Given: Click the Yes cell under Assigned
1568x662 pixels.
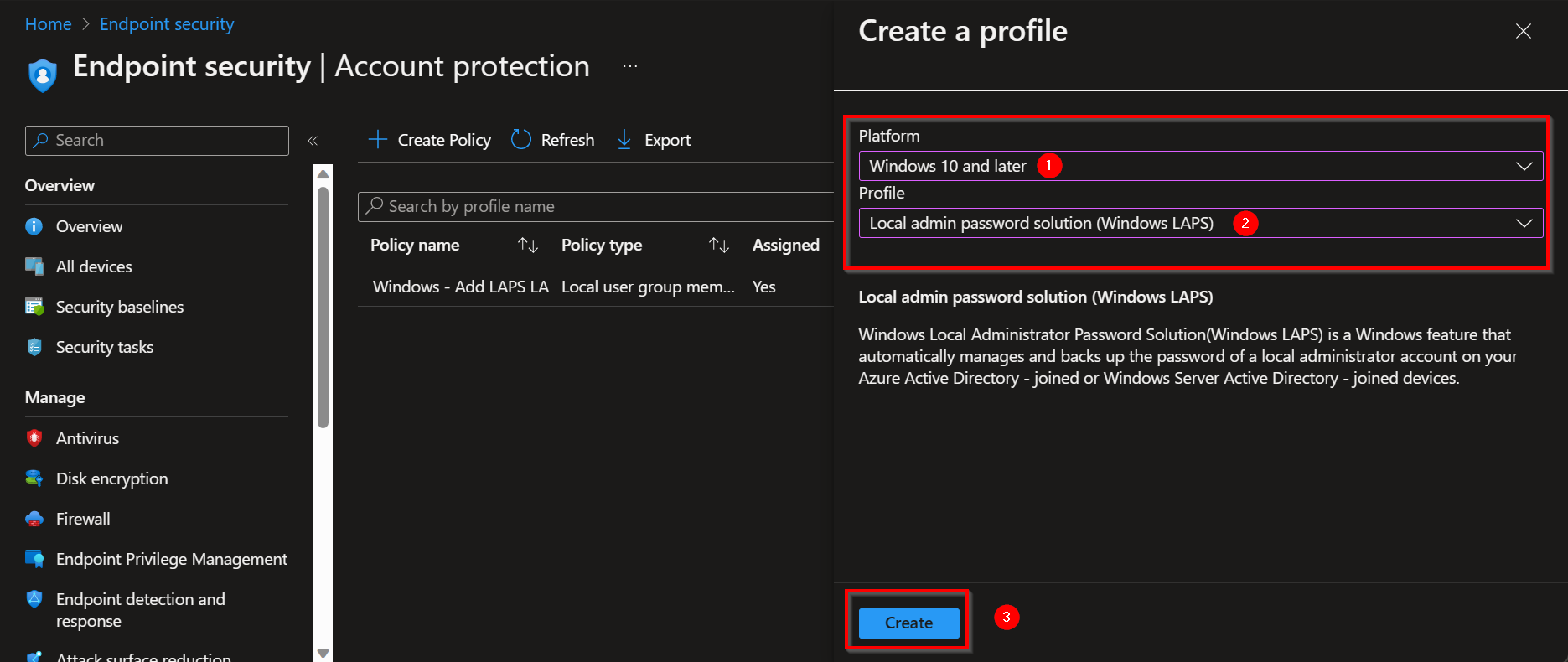Looking at the screenshot, I should pyautogui.click(x=763, y=287).
